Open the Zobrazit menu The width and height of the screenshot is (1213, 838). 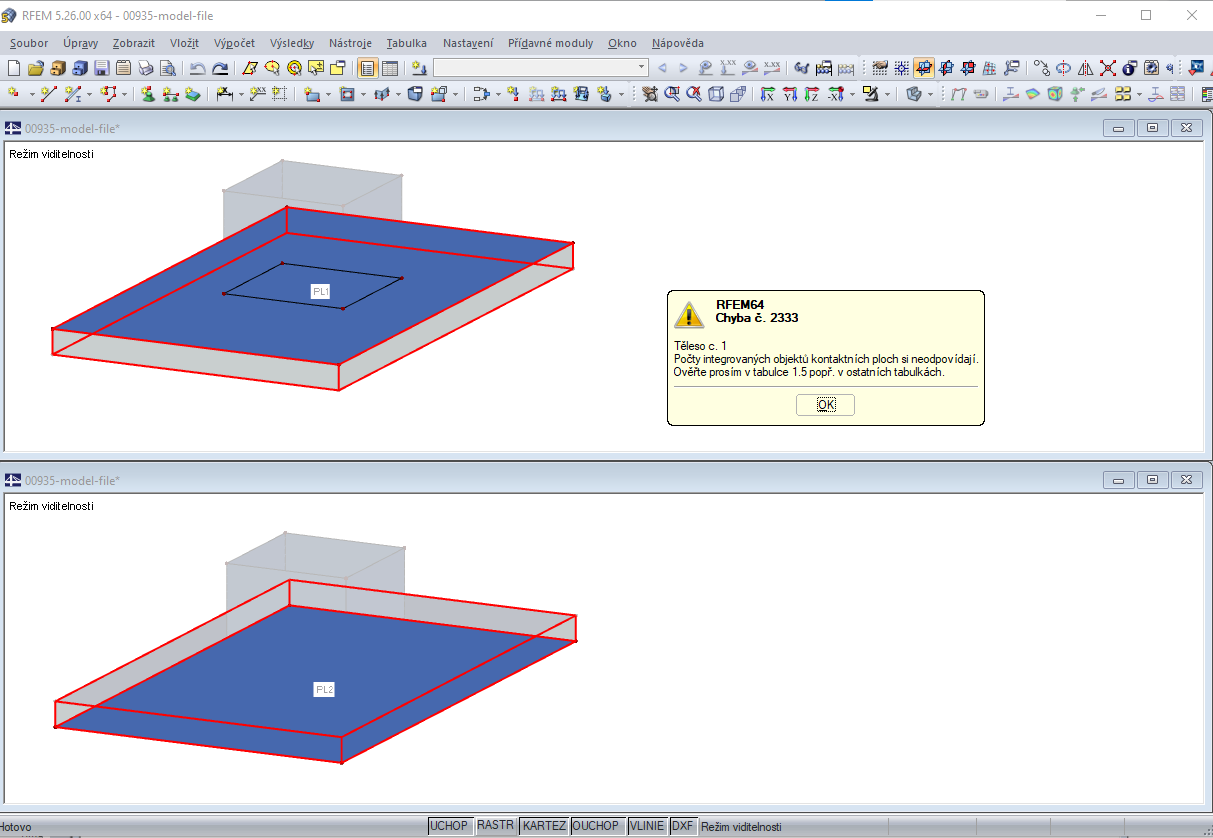(134, 43)
